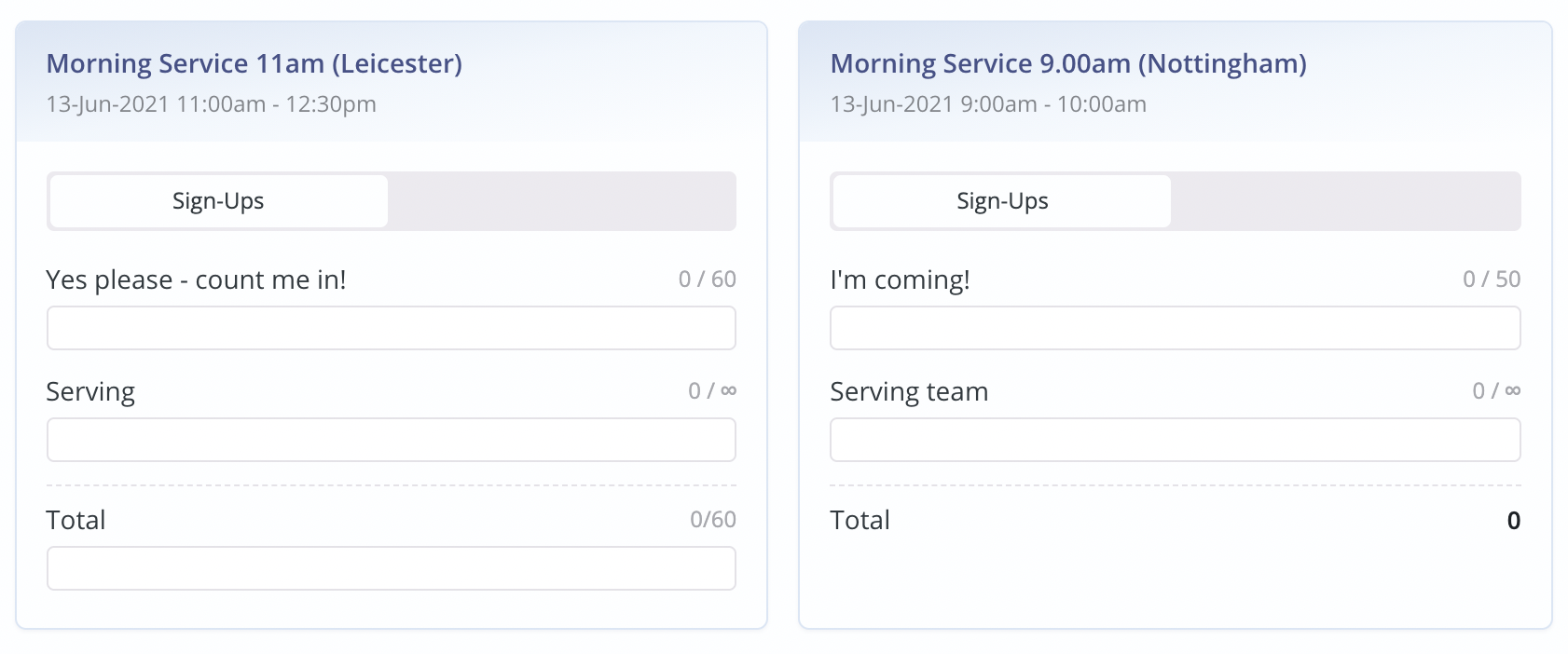The width and height of the screenshot is (1568, 654).
Task: Click the 0/60 total count in Leicester
Action: coord(712,520)
